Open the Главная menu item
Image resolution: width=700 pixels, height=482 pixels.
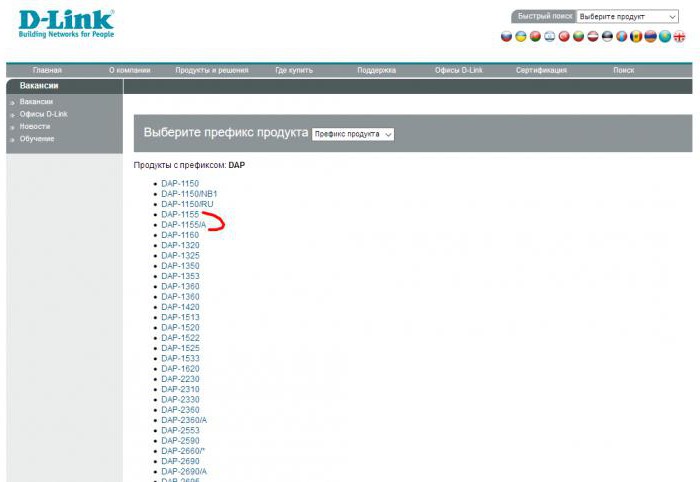click(47, 70)
